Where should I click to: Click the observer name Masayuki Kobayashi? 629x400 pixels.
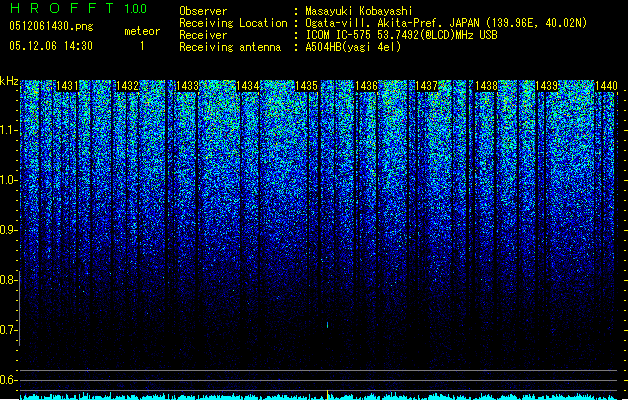coord(359,11)
